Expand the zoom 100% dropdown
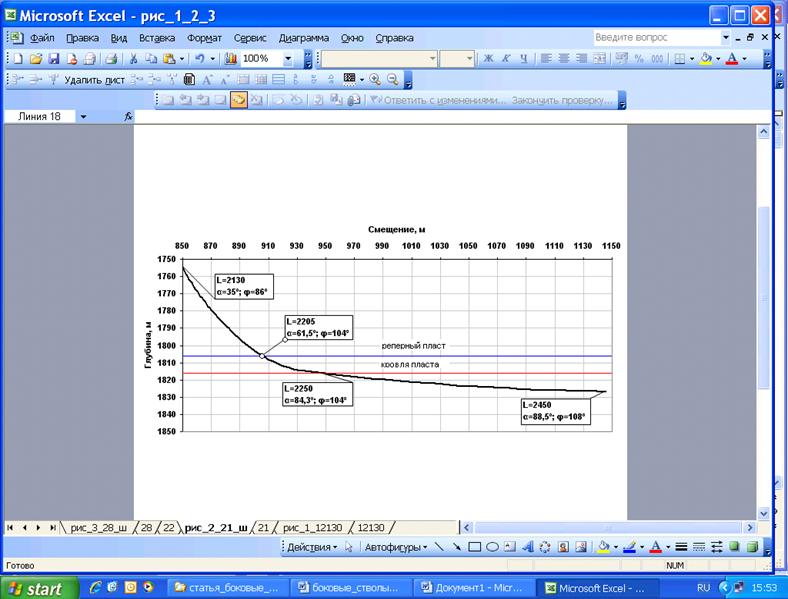 289,59
